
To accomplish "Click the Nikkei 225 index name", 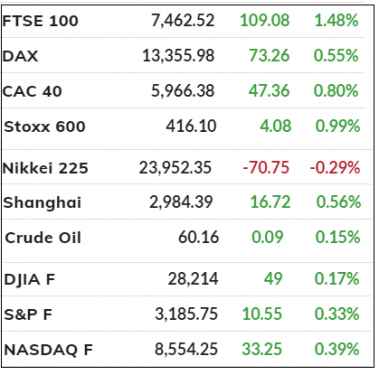I will (x=45, y=168).
